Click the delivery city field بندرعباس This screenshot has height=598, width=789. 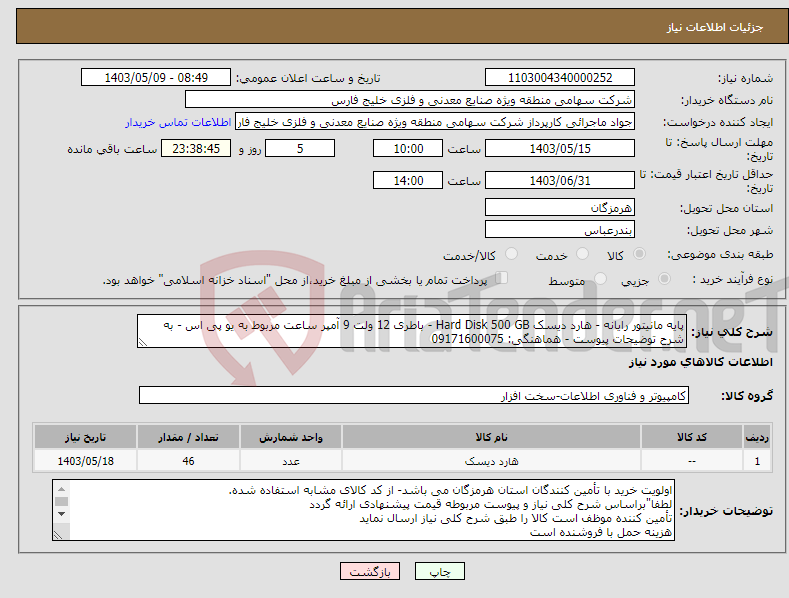pos(560,230)
